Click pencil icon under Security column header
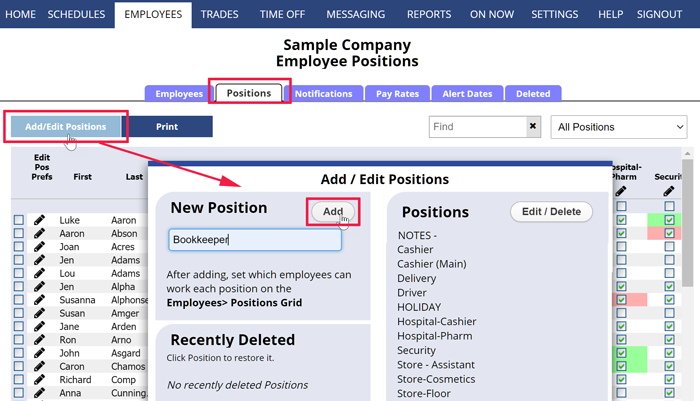700x401 pixels. point(668,190)
